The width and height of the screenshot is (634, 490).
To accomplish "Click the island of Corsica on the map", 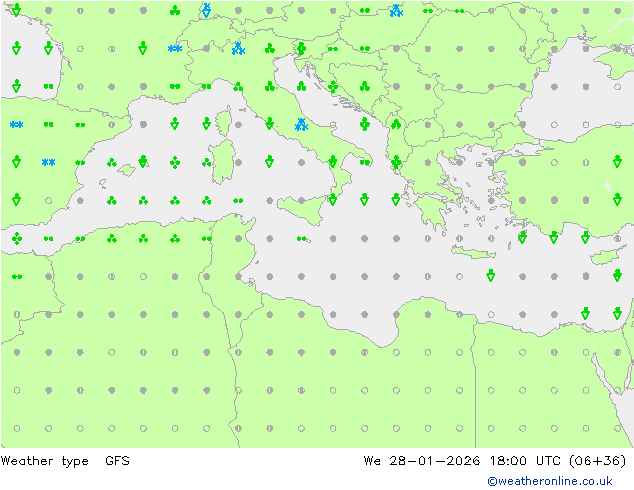I will [x=224, y=120].
